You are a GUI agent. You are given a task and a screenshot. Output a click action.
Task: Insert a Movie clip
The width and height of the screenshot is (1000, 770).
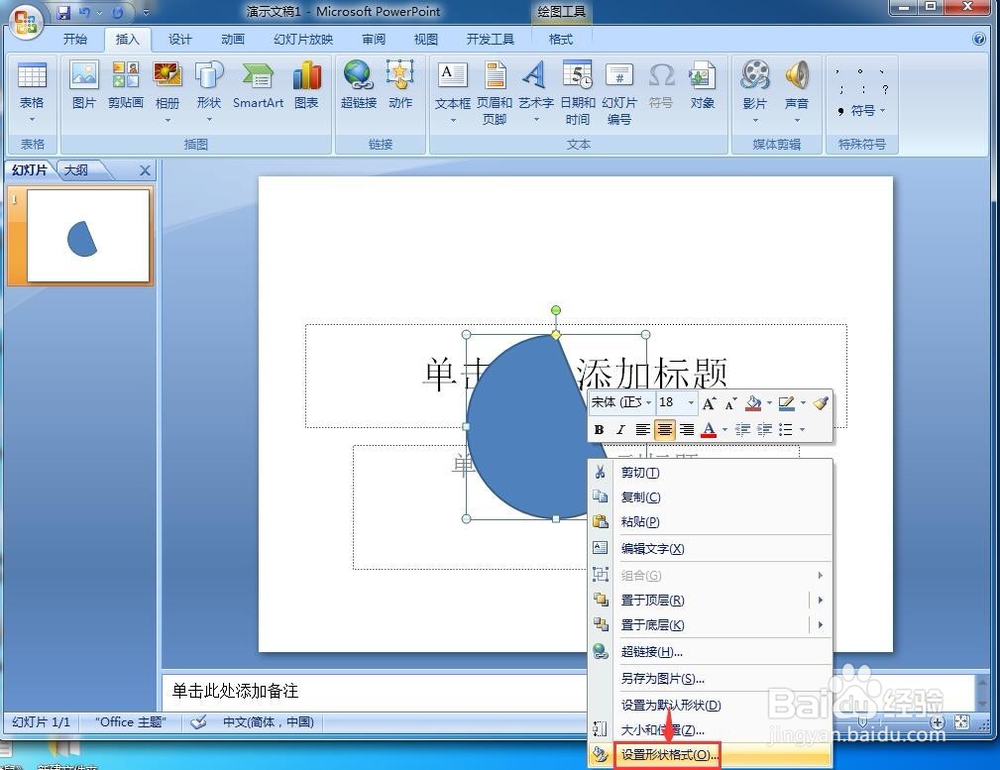coord(755,88)
